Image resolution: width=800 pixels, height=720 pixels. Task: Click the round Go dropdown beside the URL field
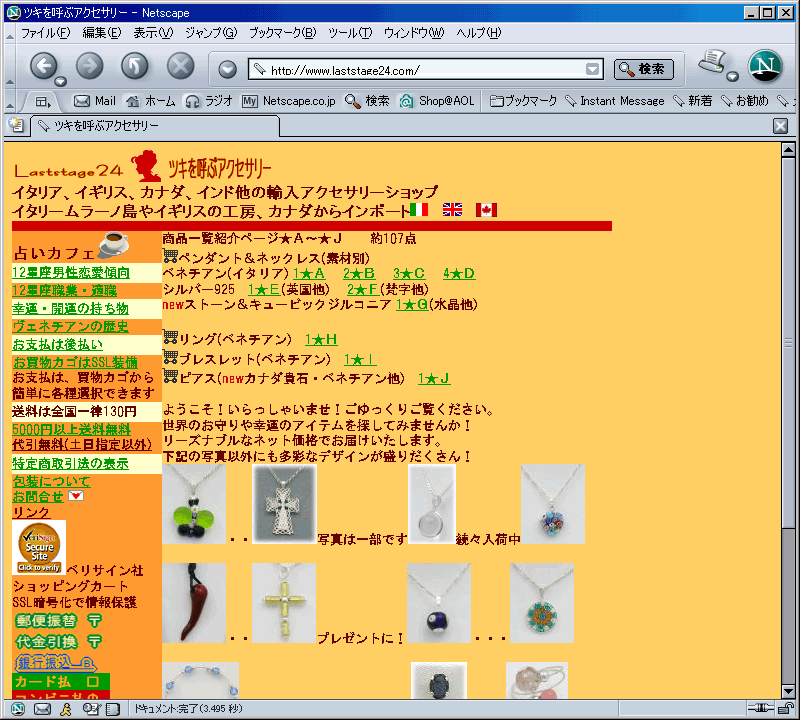point(228,69)
